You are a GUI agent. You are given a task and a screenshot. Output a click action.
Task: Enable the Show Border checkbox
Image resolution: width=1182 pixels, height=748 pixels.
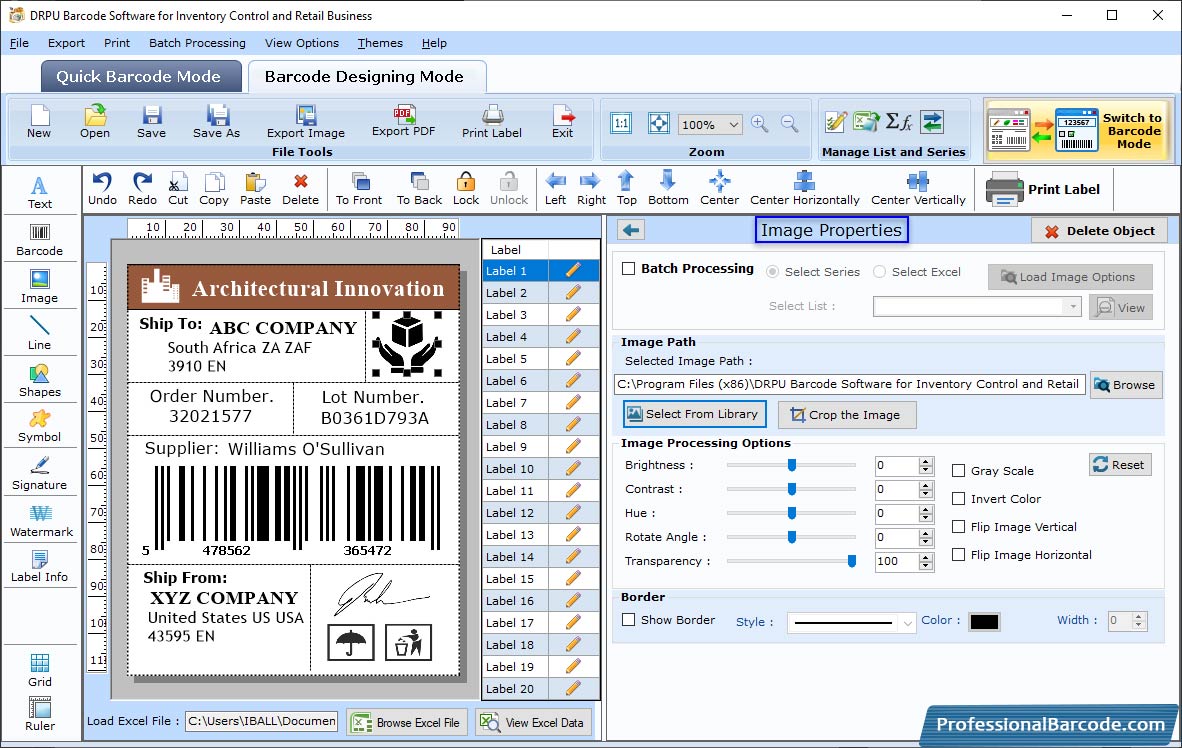point(628,620)
